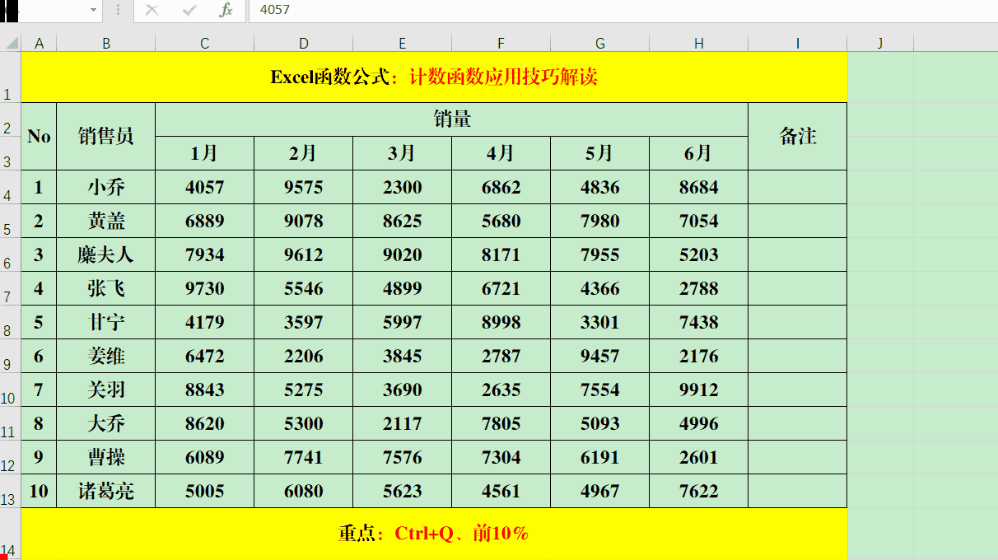Select cell with name '大乔'

pyautogui.click(x=106, y=423)
